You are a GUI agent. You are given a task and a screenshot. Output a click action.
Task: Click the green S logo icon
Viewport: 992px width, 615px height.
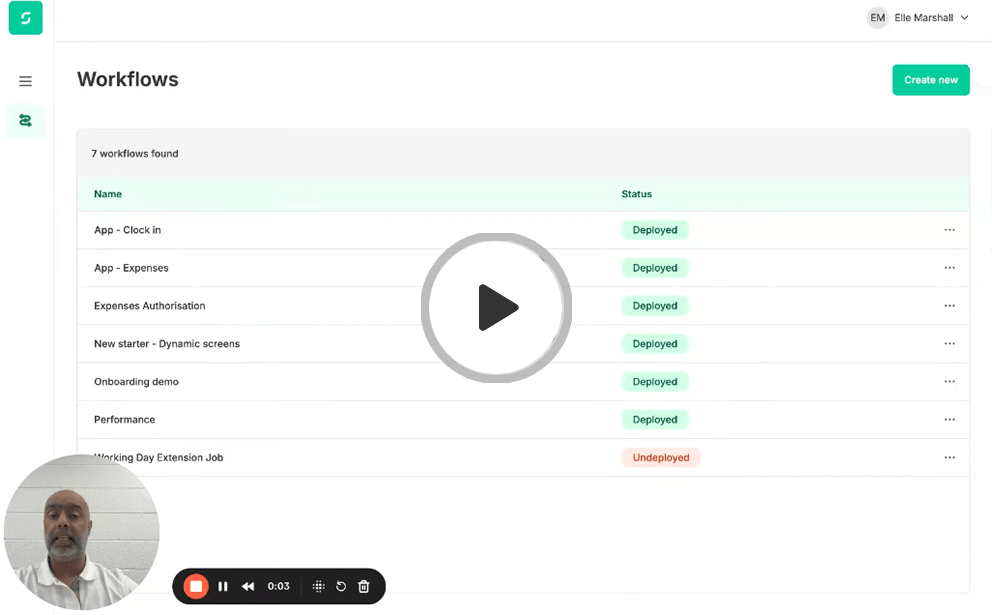25,18
